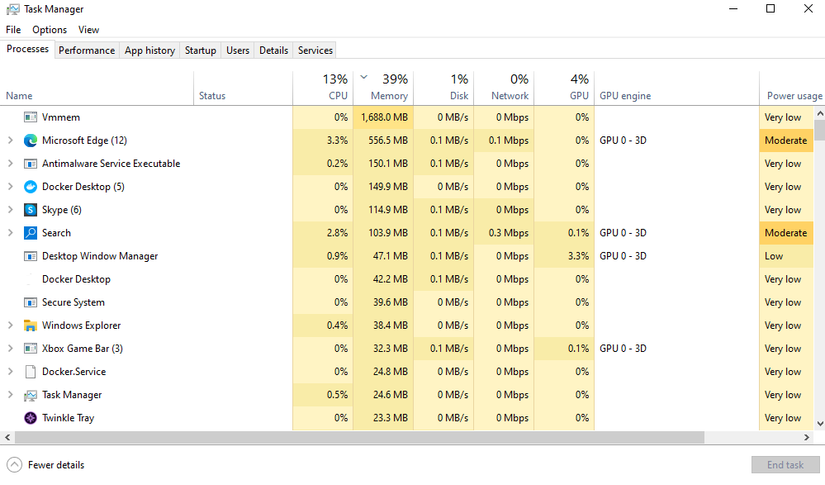This screenshot has height=485, width=825.
Task: Open the Startup tab
Action: (200, 50)
